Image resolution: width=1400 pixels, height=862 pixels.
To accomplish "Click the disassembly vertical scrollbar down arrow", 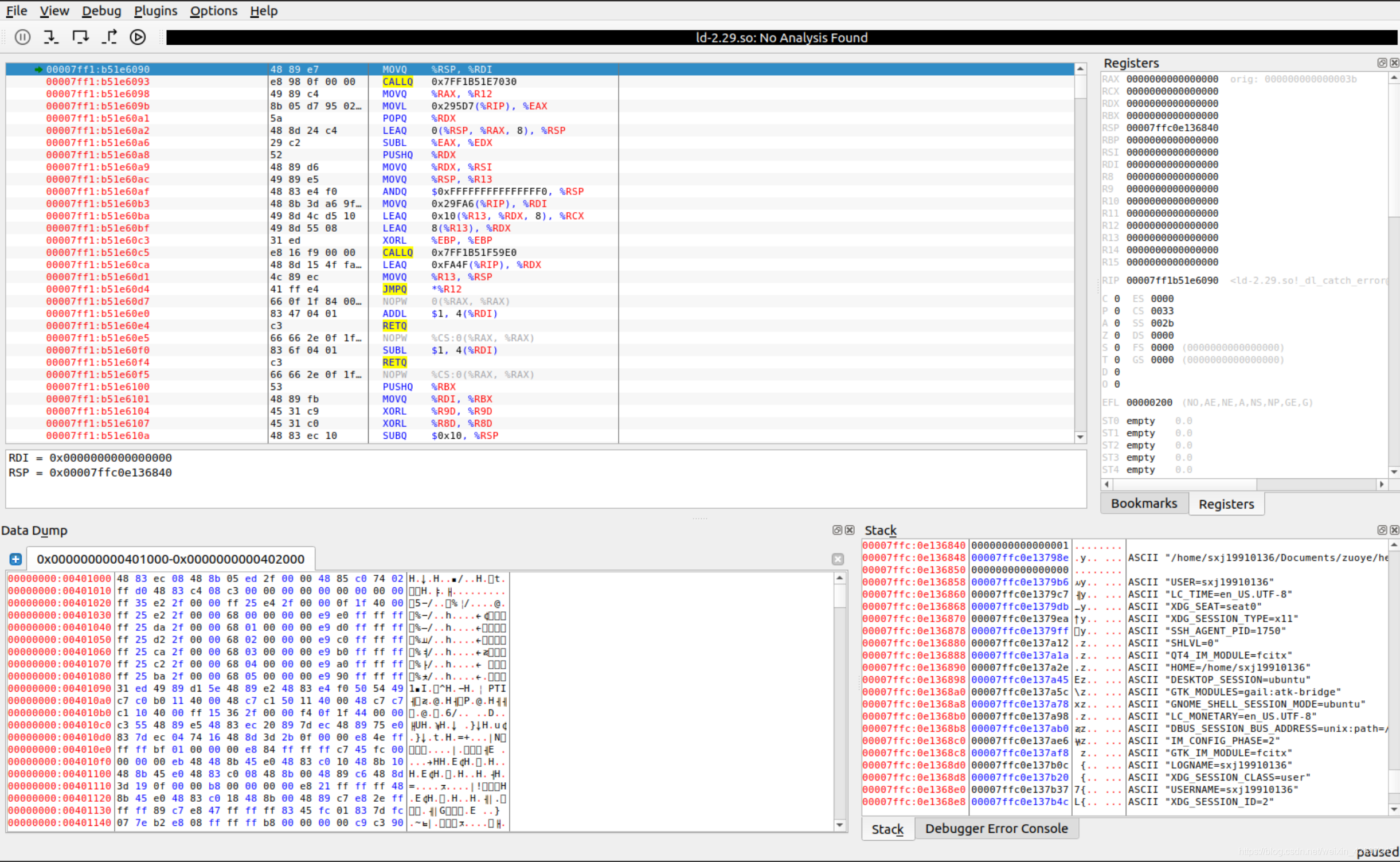I will [x=1080, y=437].
